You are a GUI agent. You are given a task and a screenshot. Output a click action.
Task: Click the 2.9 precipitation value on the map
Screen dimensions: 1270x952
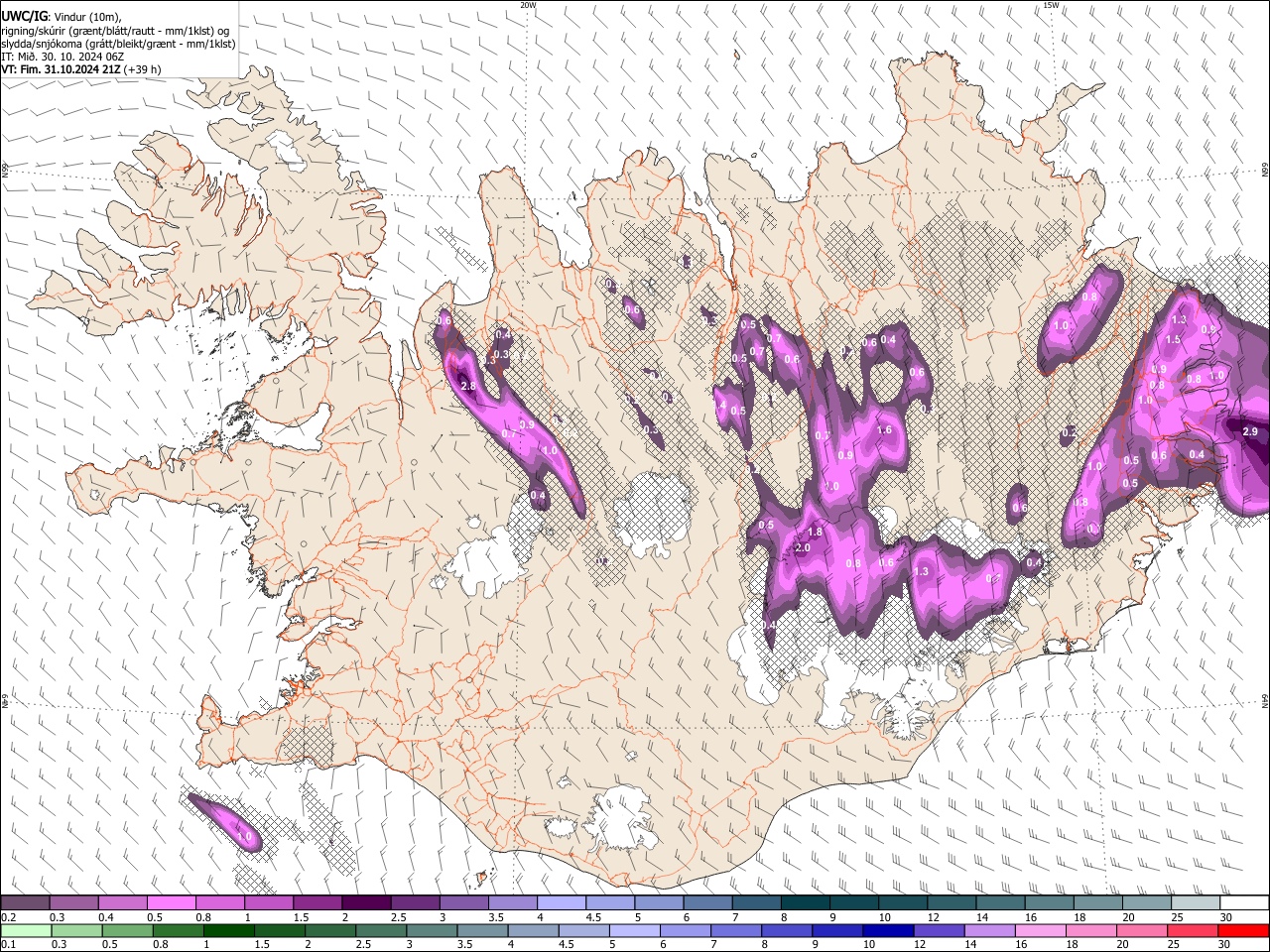[x=1250, y=431]
